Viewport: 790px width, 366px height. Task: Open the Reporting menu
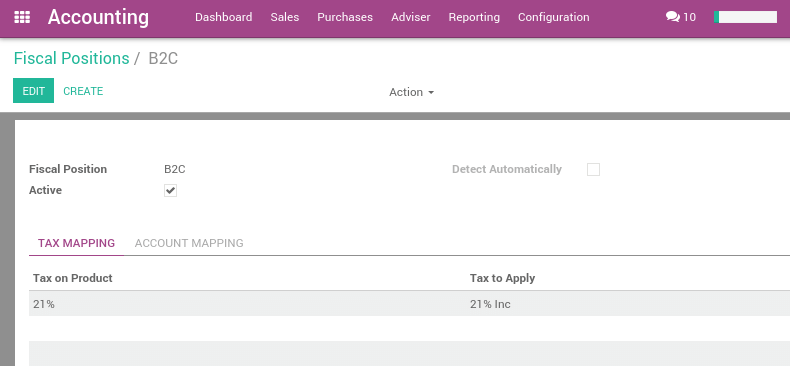[474, 17]
